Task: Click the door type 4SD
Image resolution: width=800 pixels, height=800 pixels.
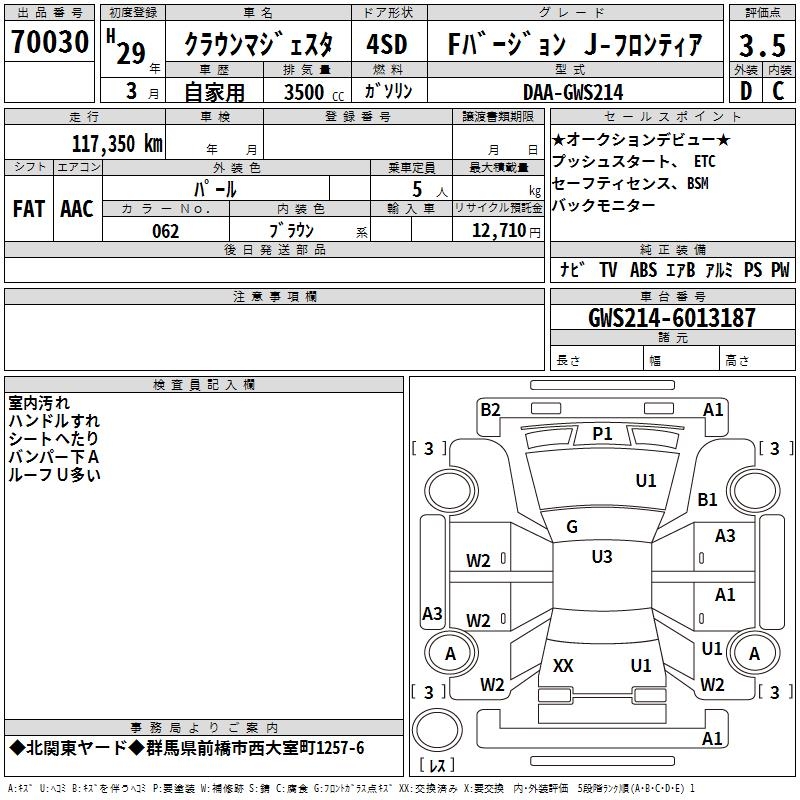Action: tap(387, 44)
